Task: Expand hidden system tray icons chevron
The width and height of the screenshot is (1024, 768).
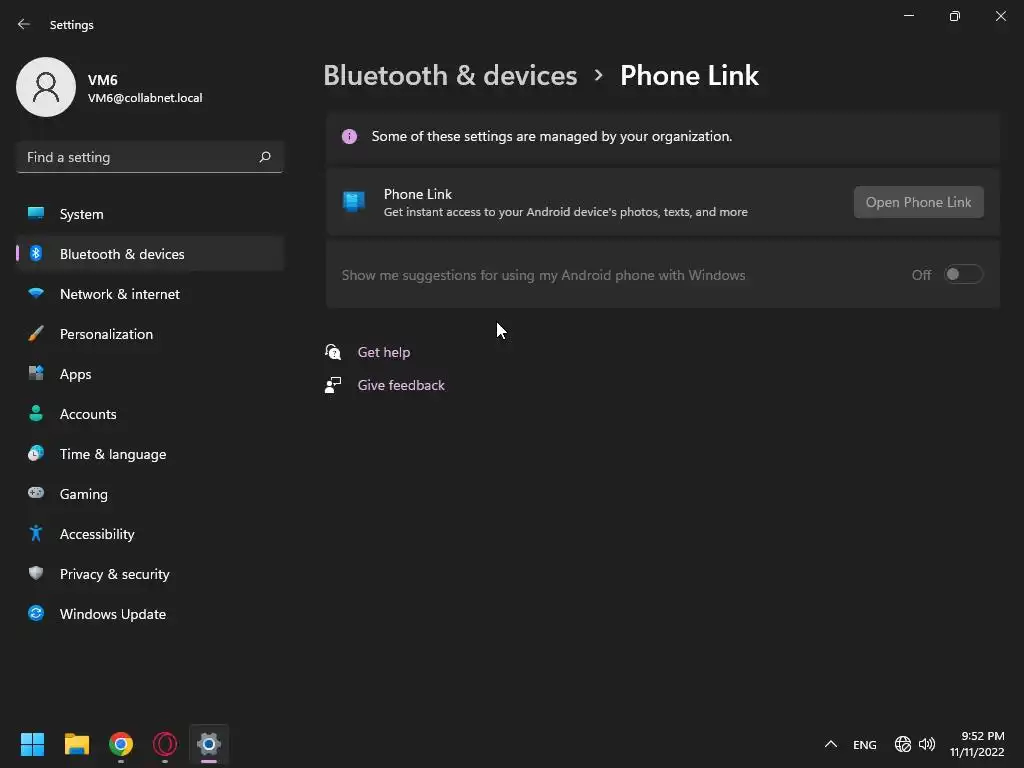Action: point(831,744)
